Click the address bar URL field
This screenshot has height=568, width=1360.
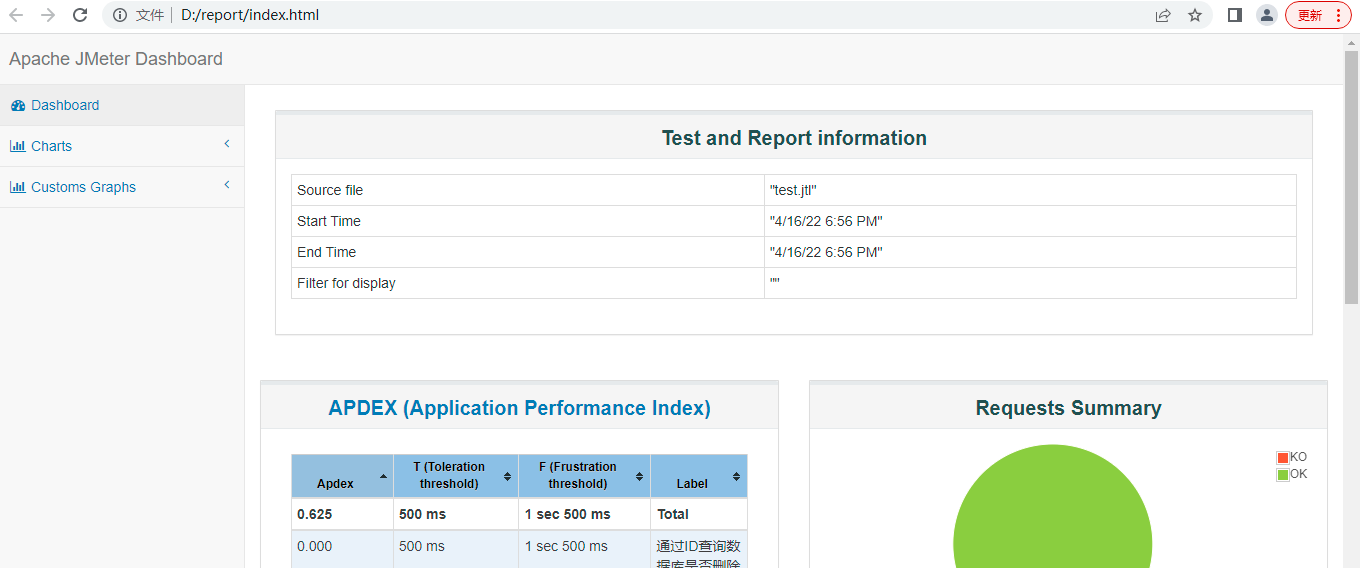pyautogui.click(x=655, y=15)
